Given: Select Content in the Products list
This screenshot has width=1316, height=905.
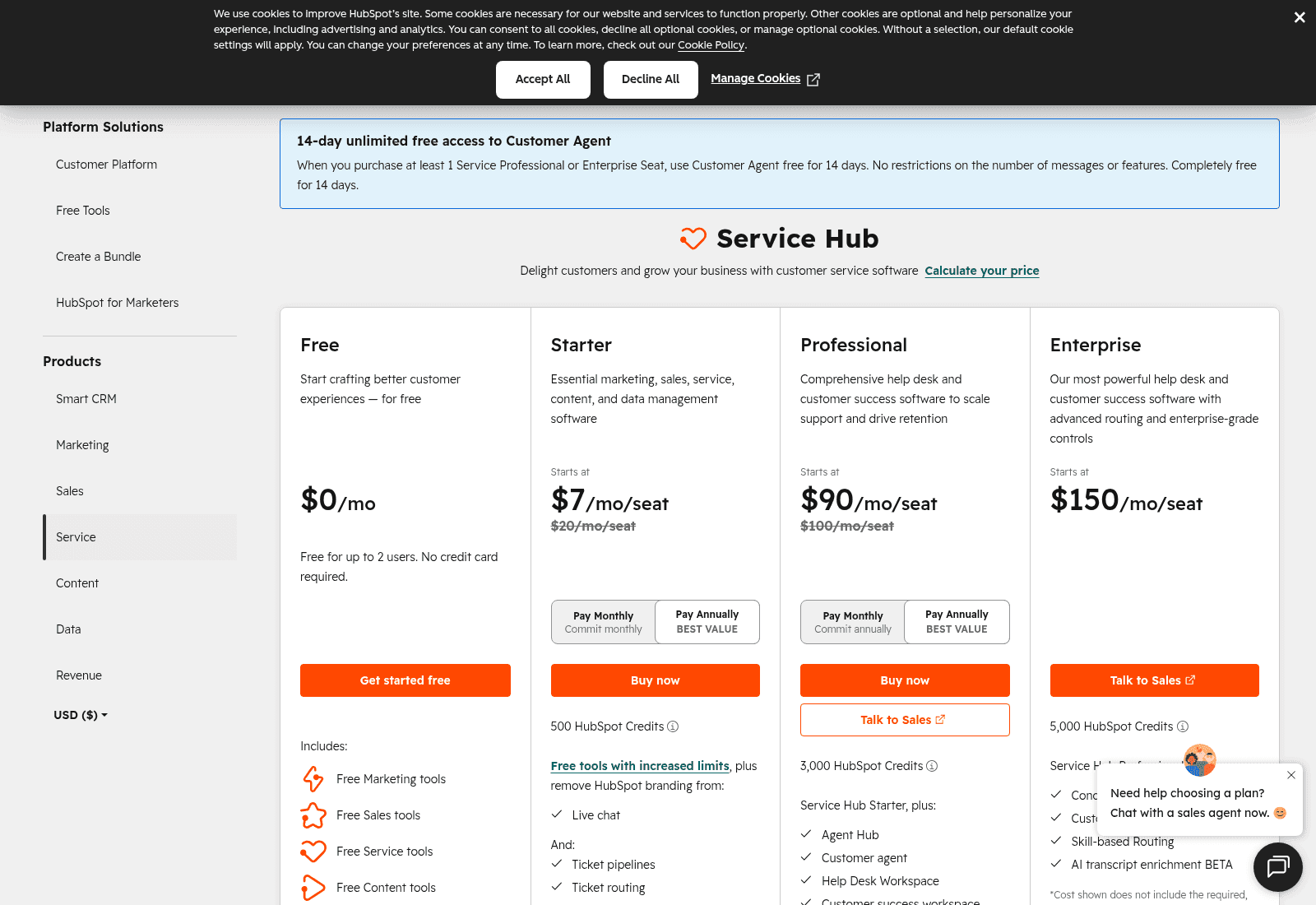Looking at the screenshot, I should (77, 583).
